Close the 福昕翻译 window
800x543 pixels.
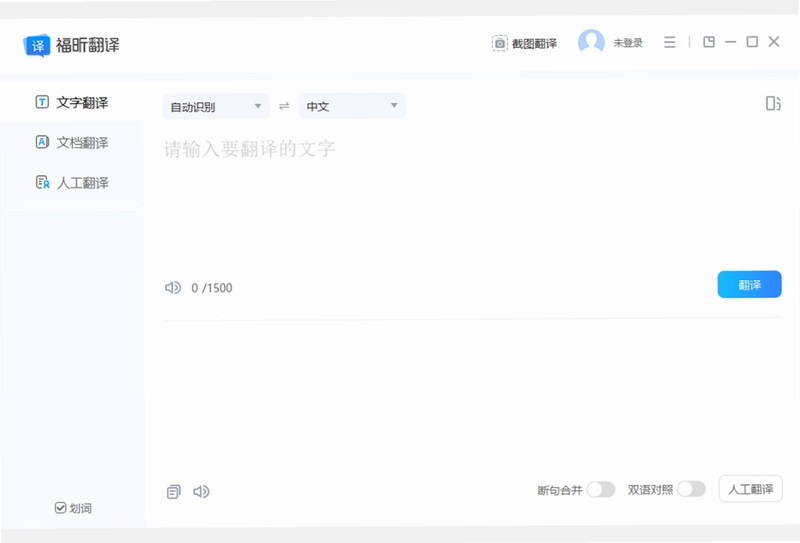pos(774,41)
